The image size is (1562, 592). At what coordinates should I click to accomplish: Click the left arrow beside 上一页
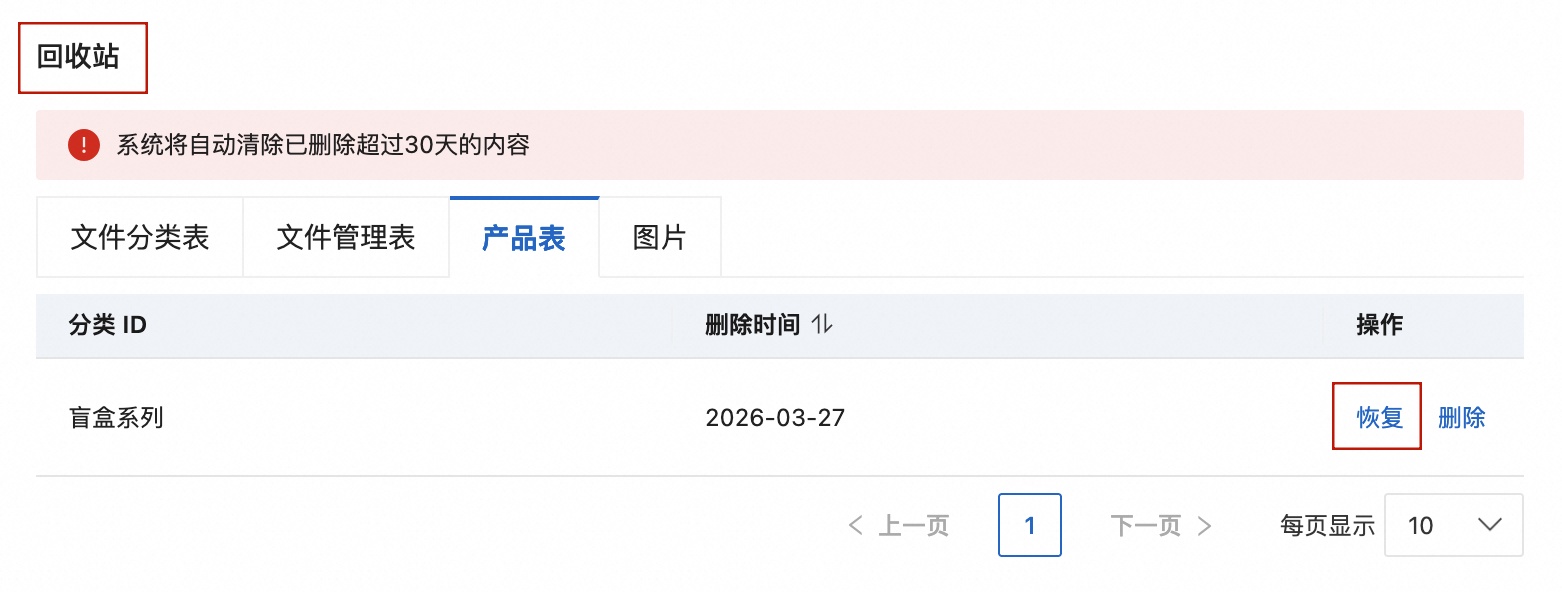855,525
